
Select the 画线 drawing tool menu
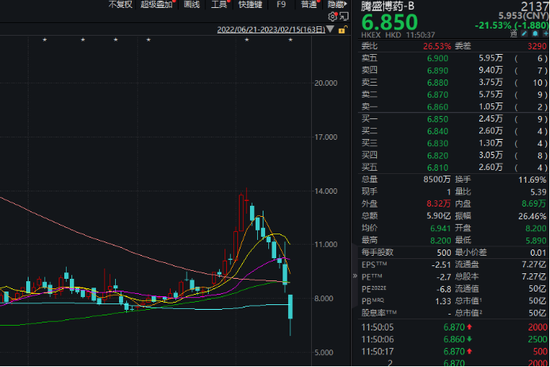click(x=192, y=4)
